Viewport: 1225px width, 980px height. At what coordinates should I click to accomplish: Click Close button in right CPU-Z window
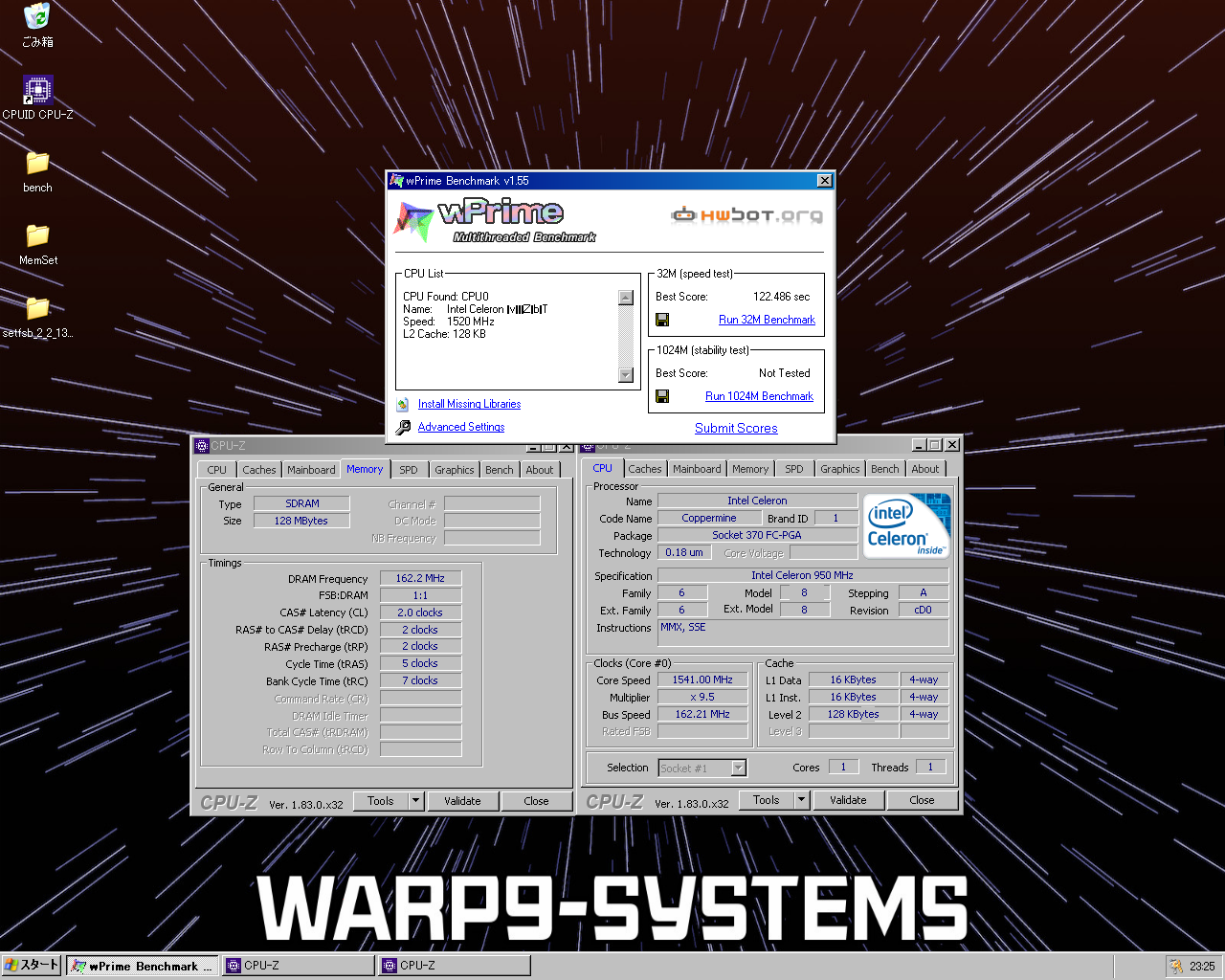click(923, 800)
